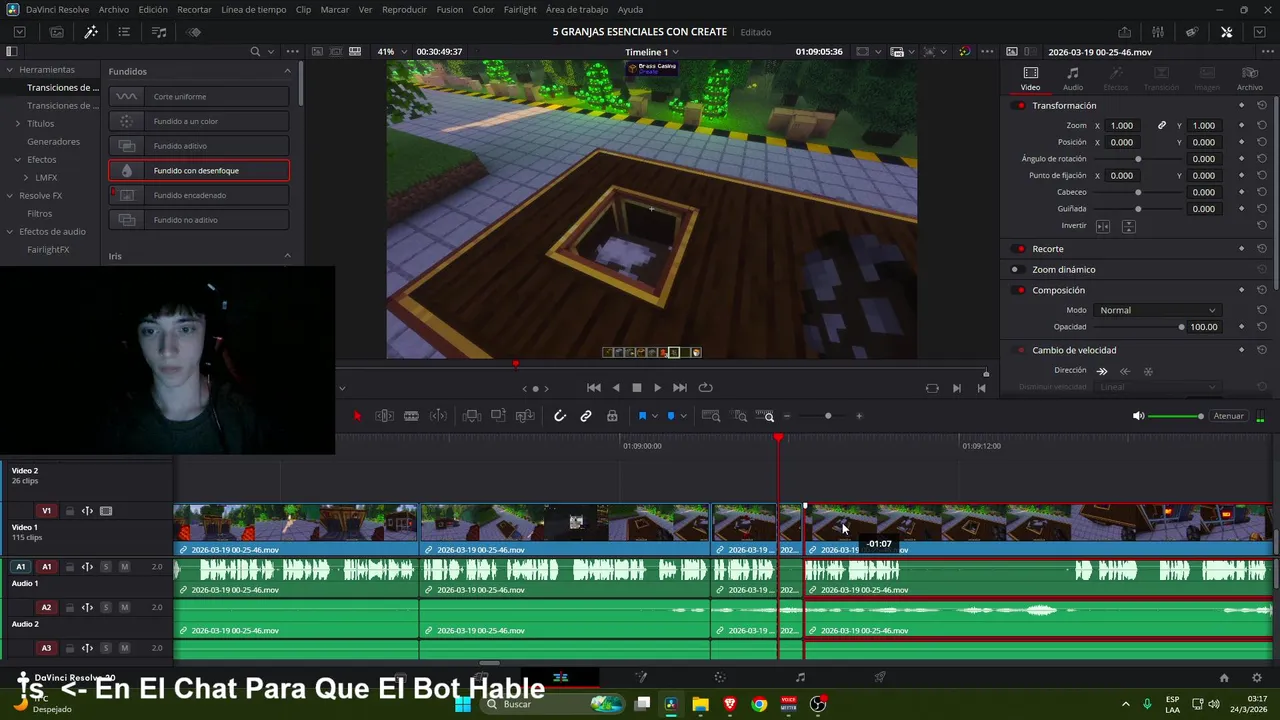Click flip horizontal Invertir icon
This screenshot has width=1280, height=720.
pyautogui.click(x=1103, y=226)
